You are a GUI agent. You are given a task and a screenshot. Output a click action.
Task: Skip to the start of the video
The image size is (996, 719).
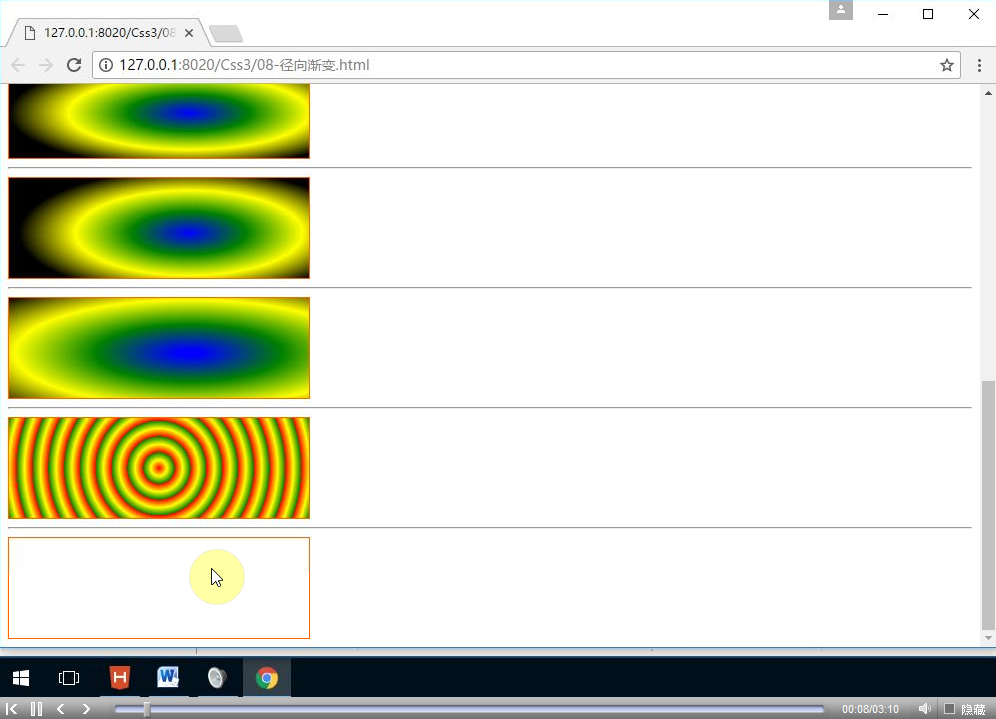(12, 709)
